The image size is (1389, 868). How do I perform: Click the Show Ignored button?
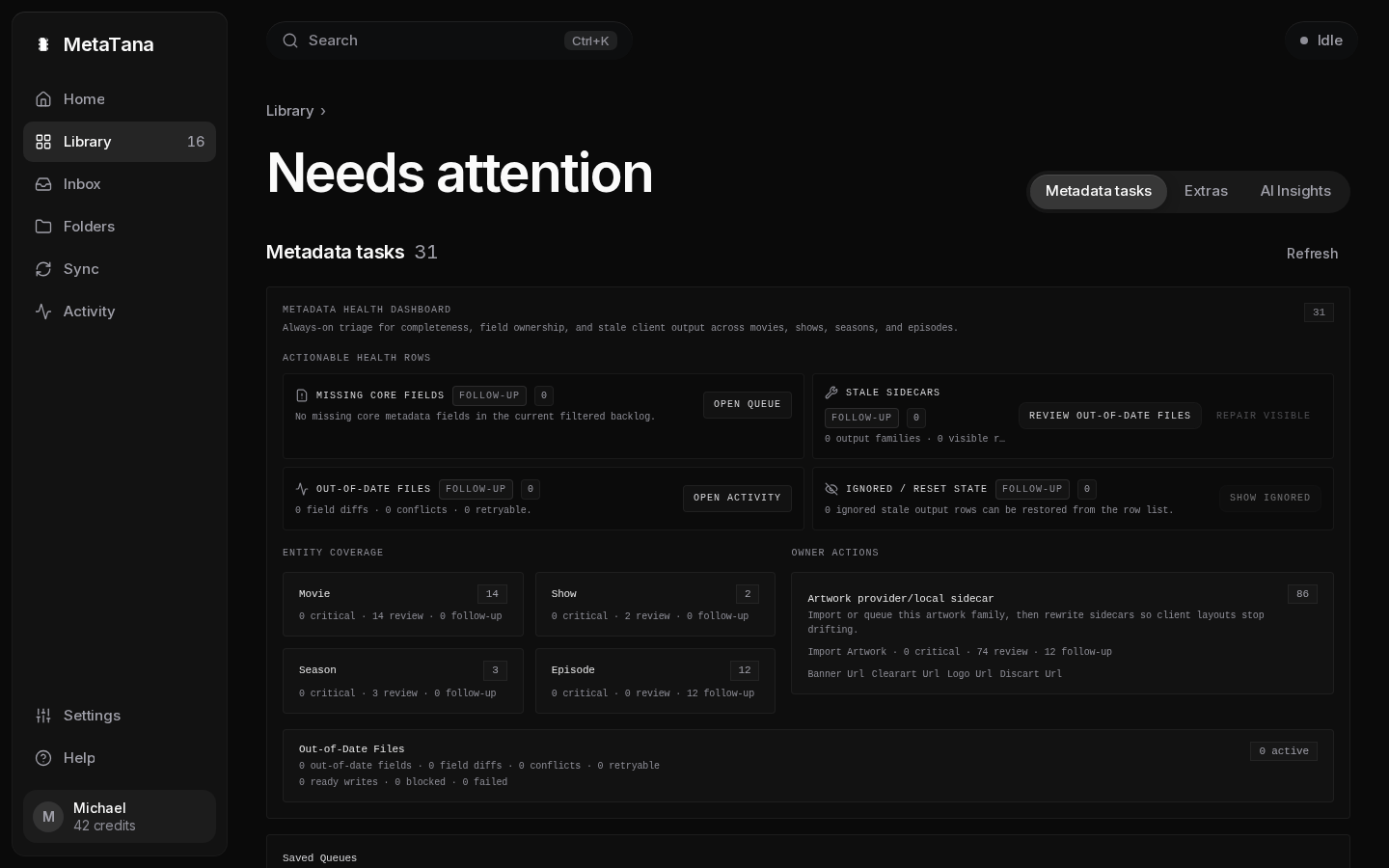click(x=1269, y=498)
